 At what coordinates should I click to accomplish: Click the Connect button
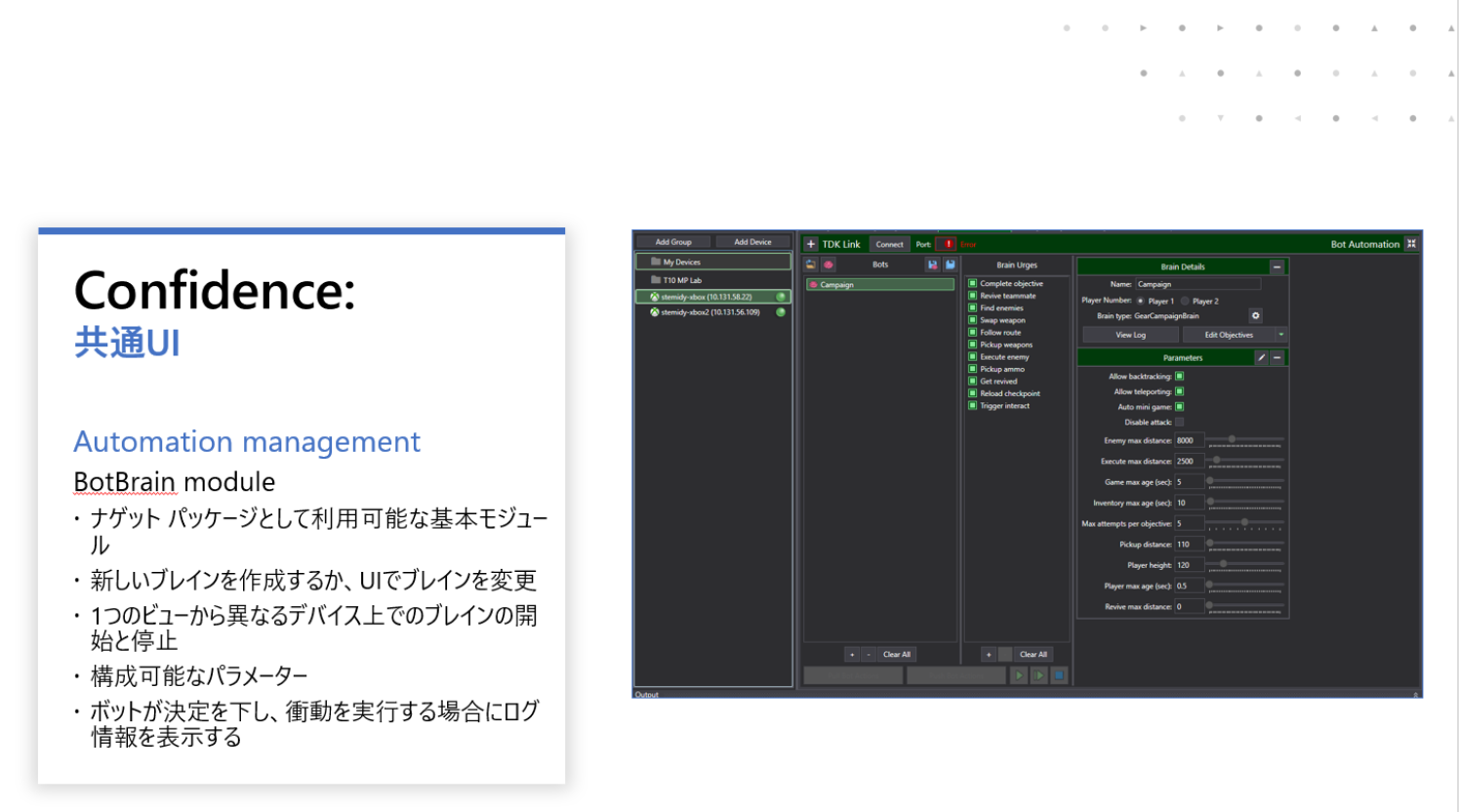(889, 244)
